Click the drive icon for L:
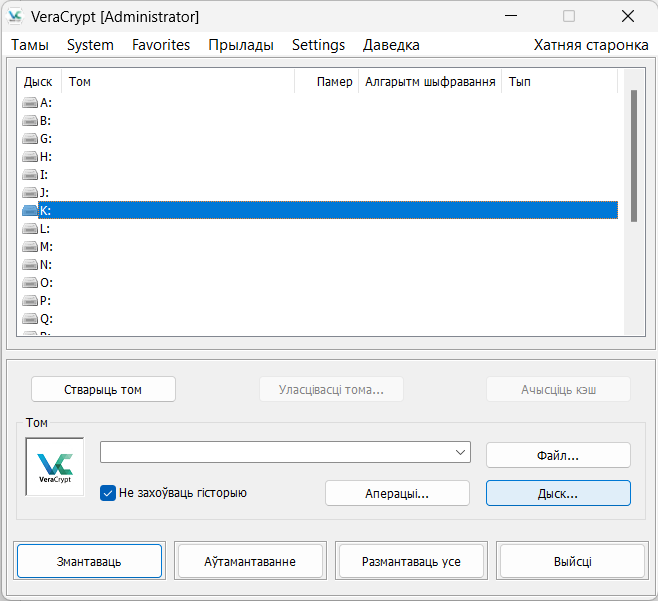This screenshot has width=658, height=601. (30, 228)
